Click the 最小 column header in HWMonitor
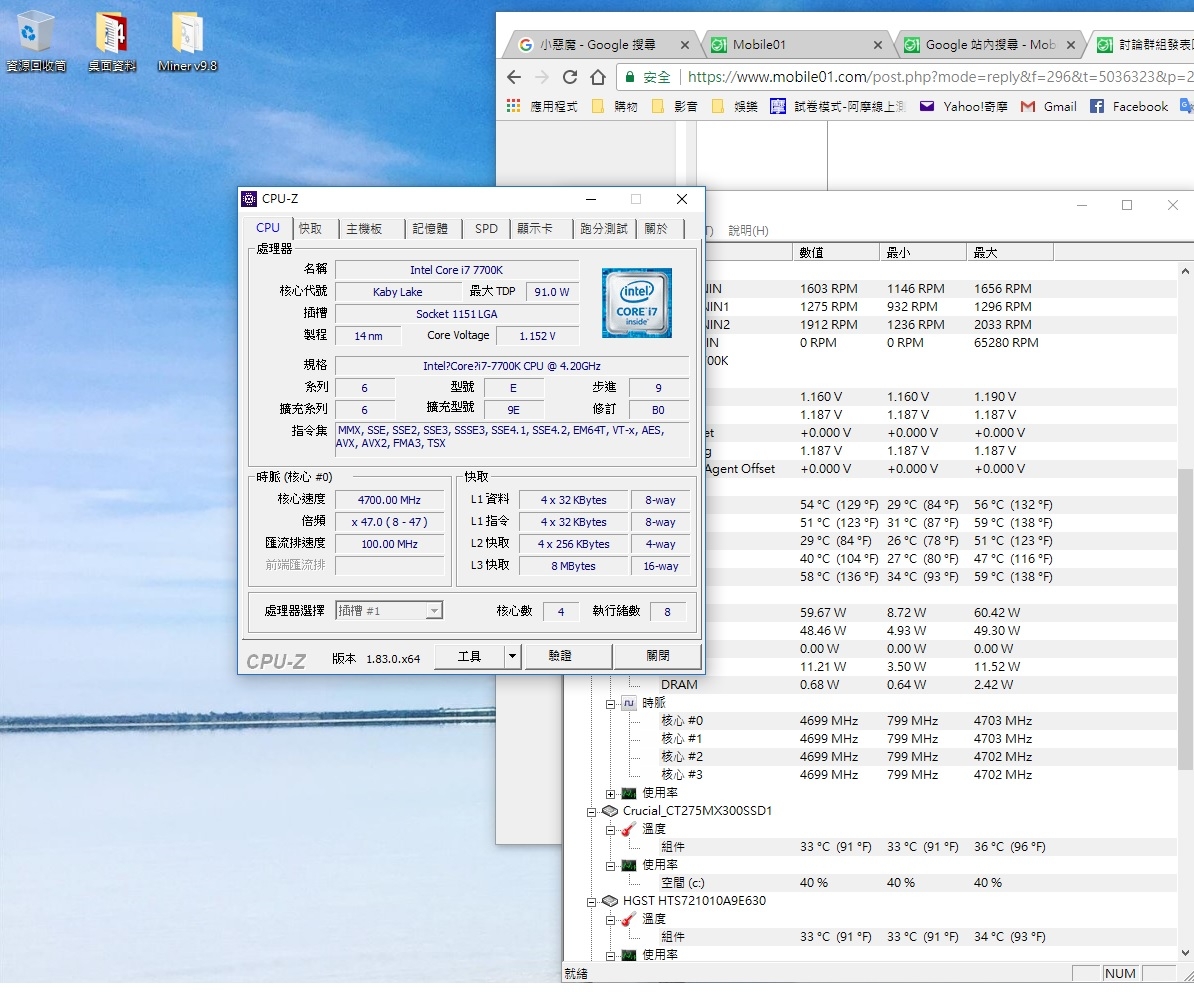Viewport: 1194px width, 992px height. point(922,253)
